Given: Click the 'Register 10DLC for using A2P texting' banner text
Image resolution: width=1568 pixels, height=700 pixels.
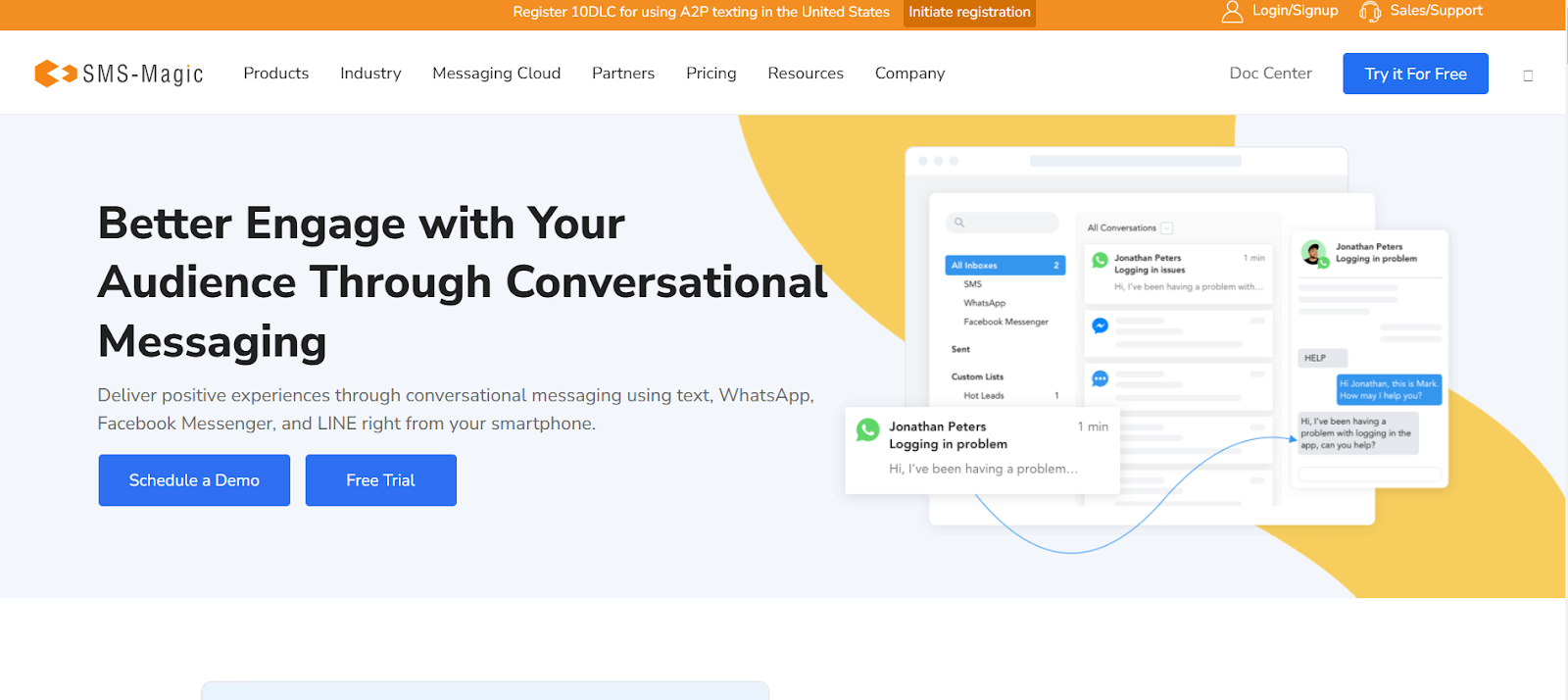Looking at the screenshot, I should click(701, 12).
